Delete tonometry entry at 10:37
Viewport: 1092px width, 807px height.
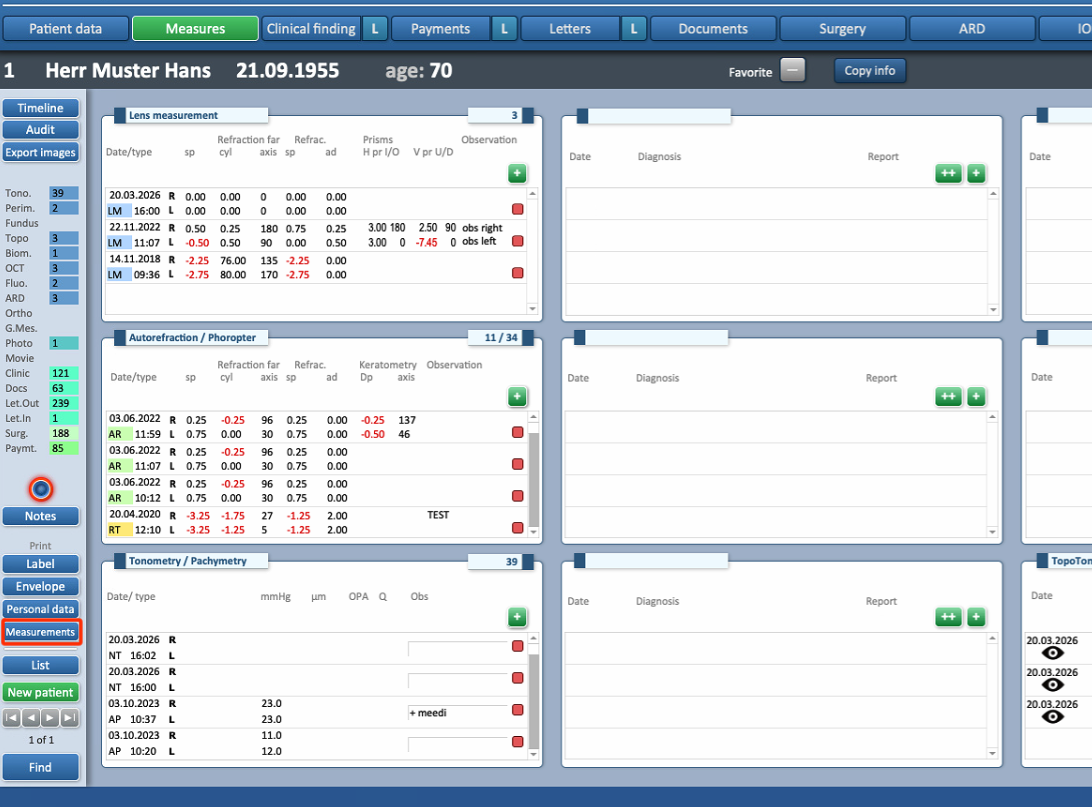tap(517, 710)
